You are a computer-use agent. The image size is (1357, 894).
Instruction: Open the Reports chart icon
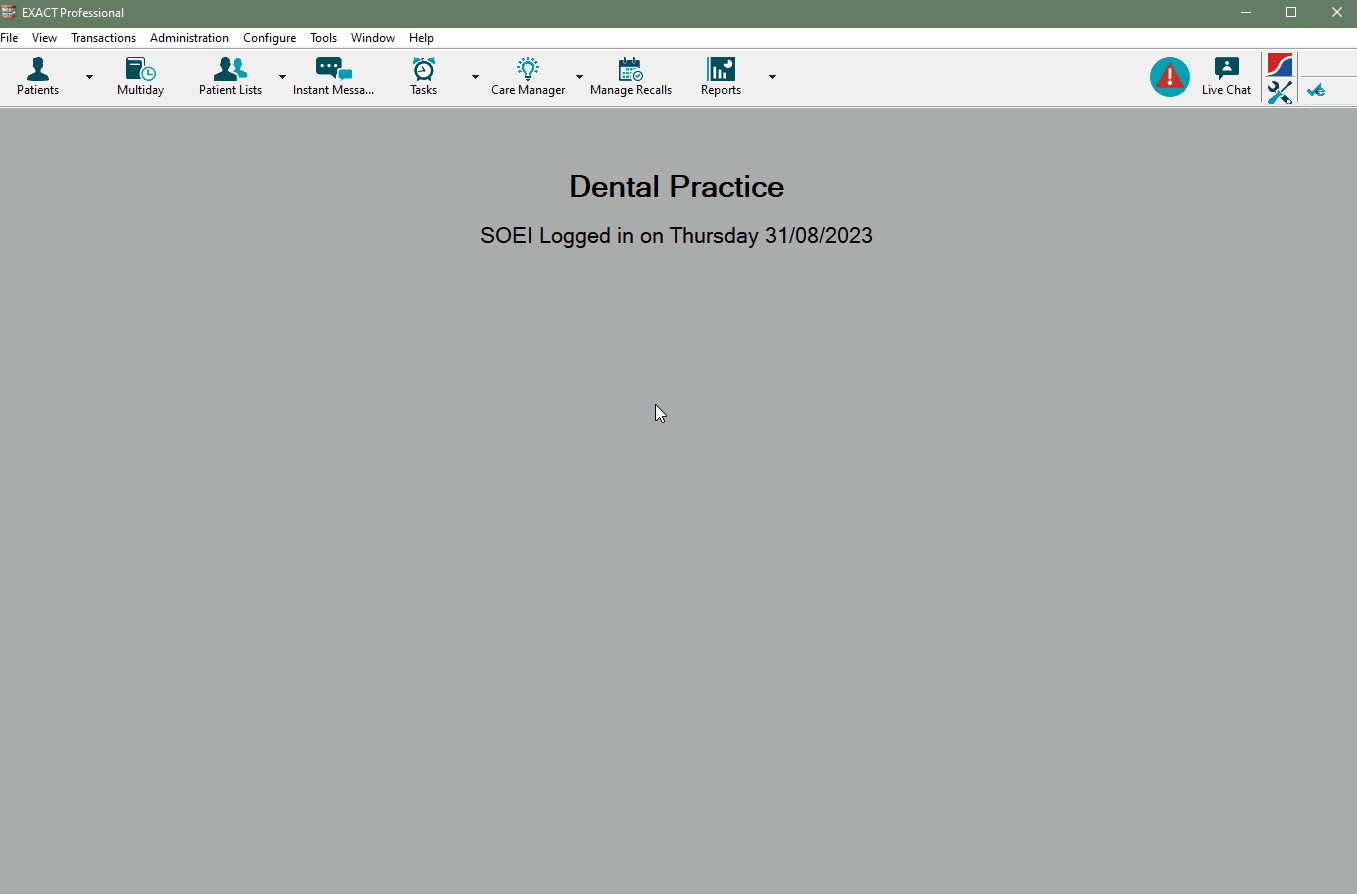[x=721, y=77]
